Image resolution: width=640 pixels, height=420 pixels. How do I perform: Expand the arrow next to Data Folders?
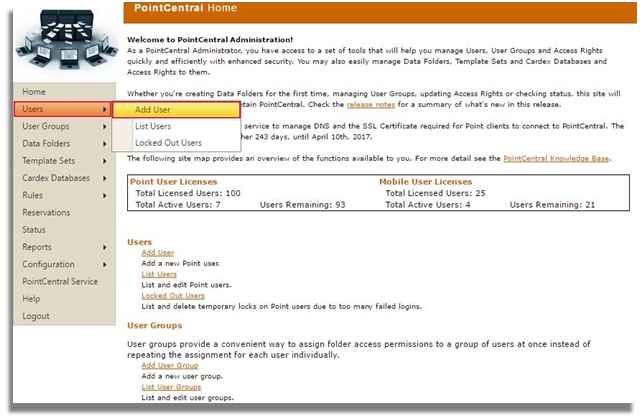[x=105, y=144]
